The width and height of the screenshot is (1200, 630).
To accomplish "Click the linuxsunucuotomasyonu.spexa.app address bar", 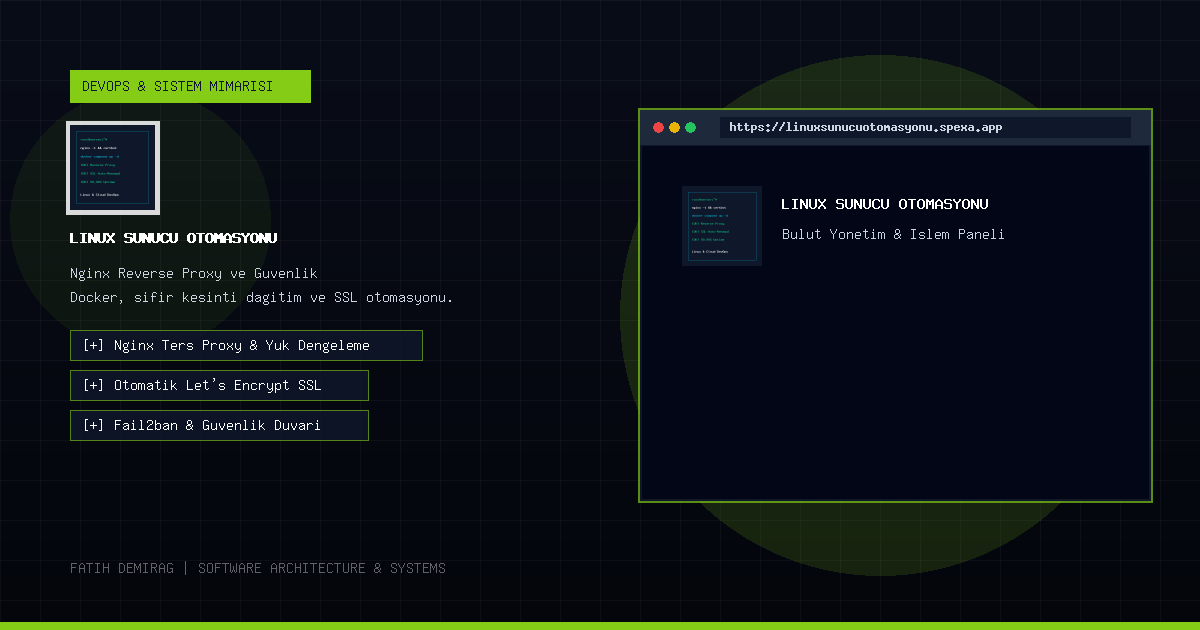I will coord(925,127).
